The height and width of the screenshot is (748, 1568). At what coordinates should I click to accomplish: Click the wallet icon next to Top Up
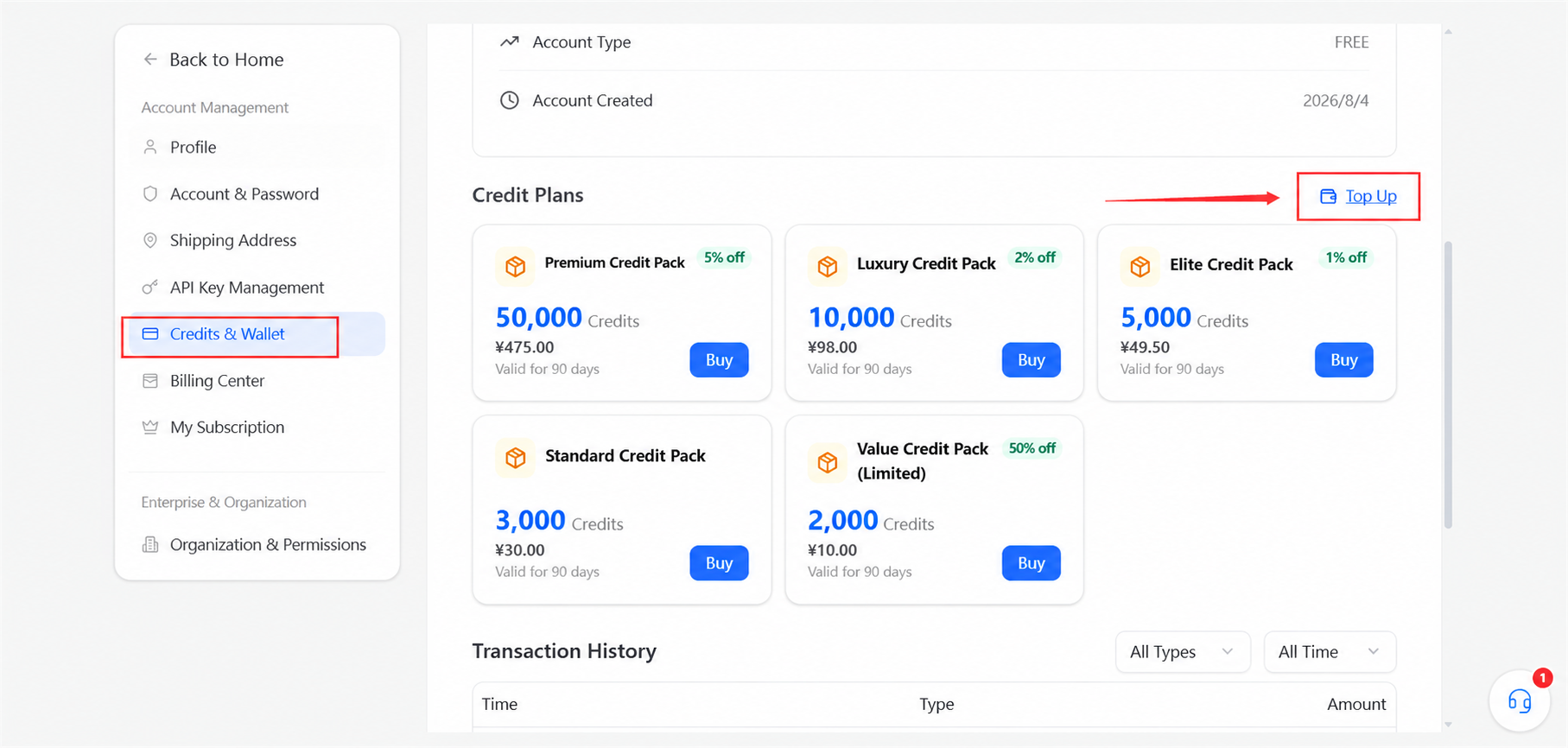point(1328,196)
